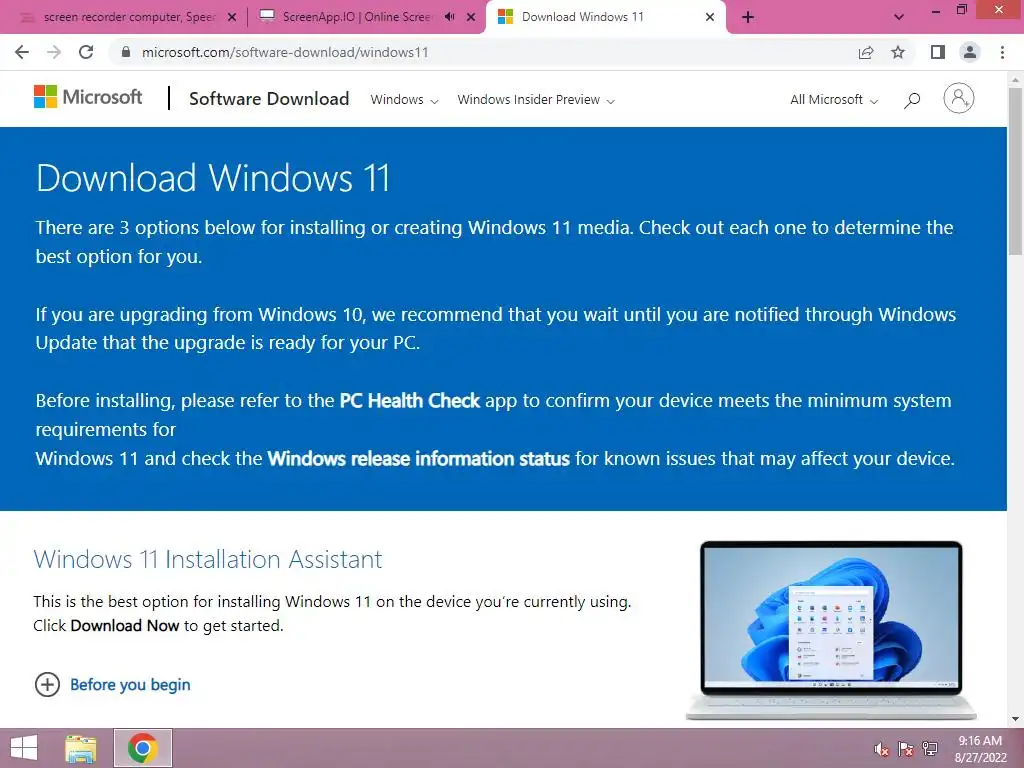
Task: Open Chrome three-dot menu
Action: 1002,52
